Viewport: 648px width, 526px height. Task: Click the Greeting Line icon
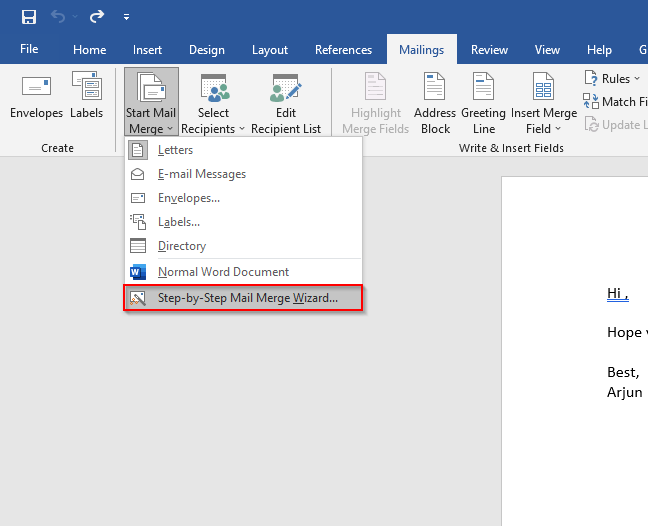tap(484, 90)
